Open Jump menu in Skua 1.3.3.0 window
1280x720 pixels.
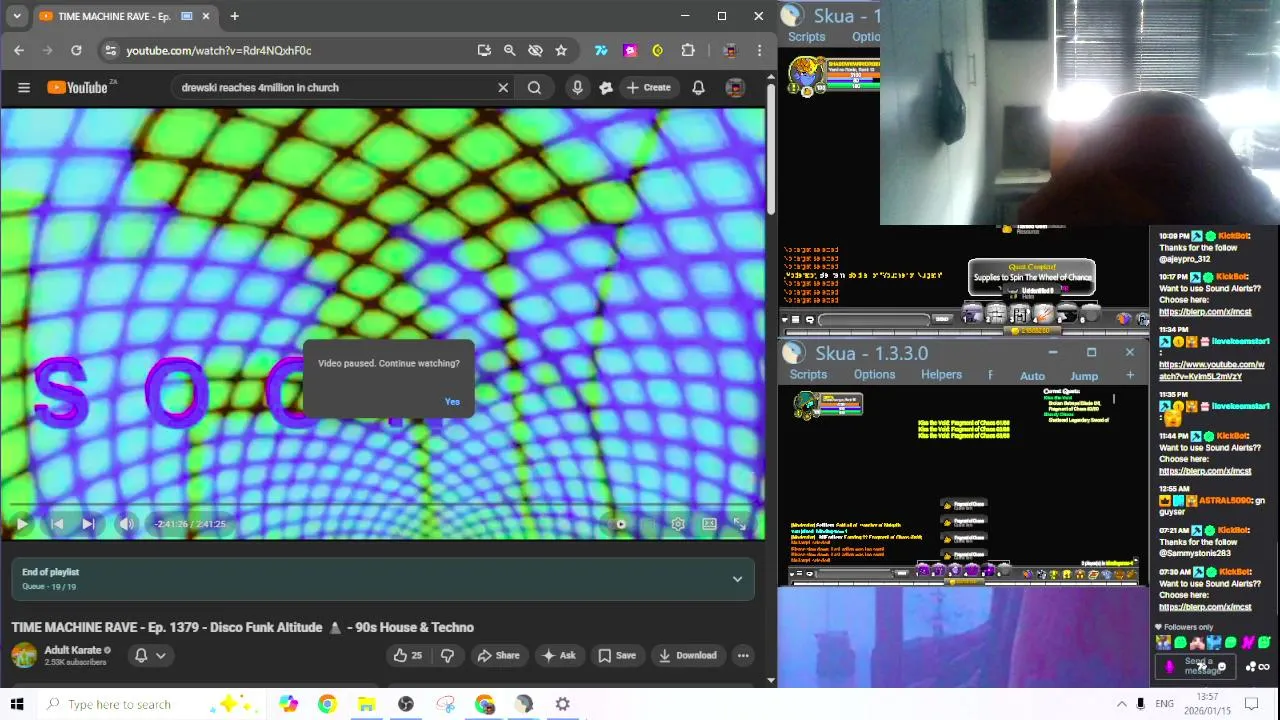click(x=1084, y=376)
